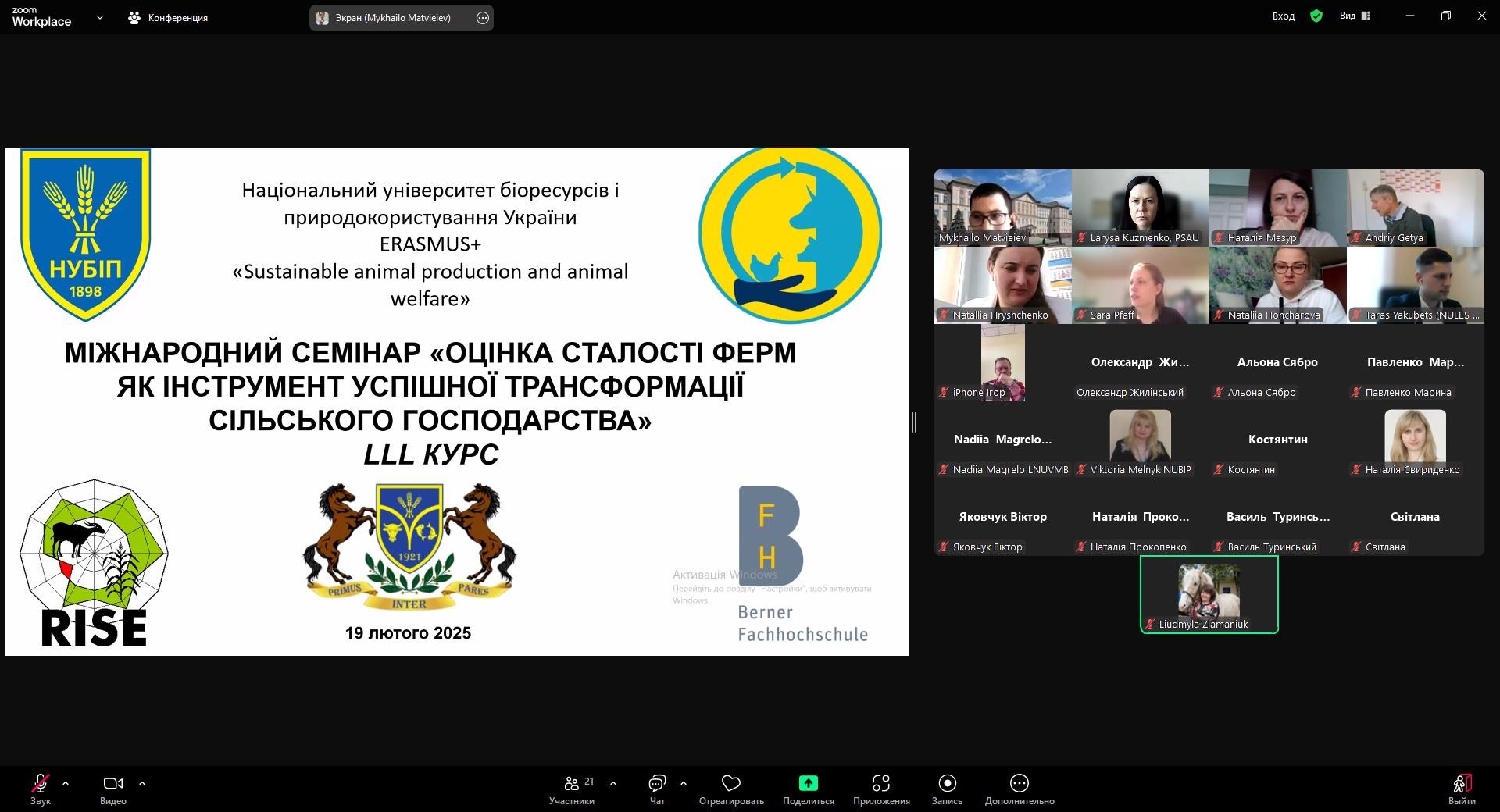The height and width of the screenshot is (812, 1500).
Task: Click muted mic icon beside Andriy Getya
Action: (x=1357, y=237)
